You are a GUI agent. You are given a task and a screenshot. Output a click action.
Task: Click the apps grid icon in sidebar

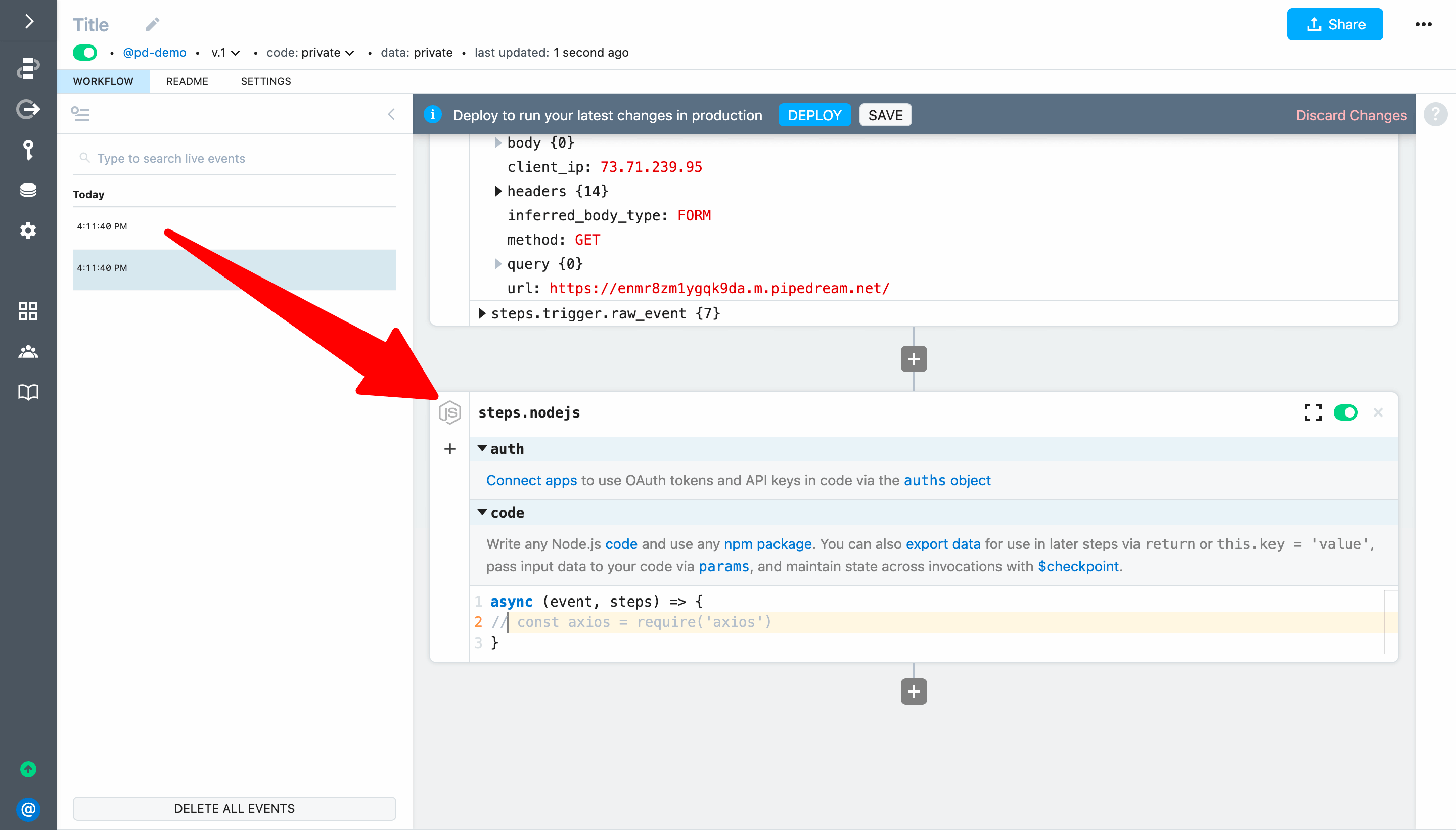(x=28, y=311)
